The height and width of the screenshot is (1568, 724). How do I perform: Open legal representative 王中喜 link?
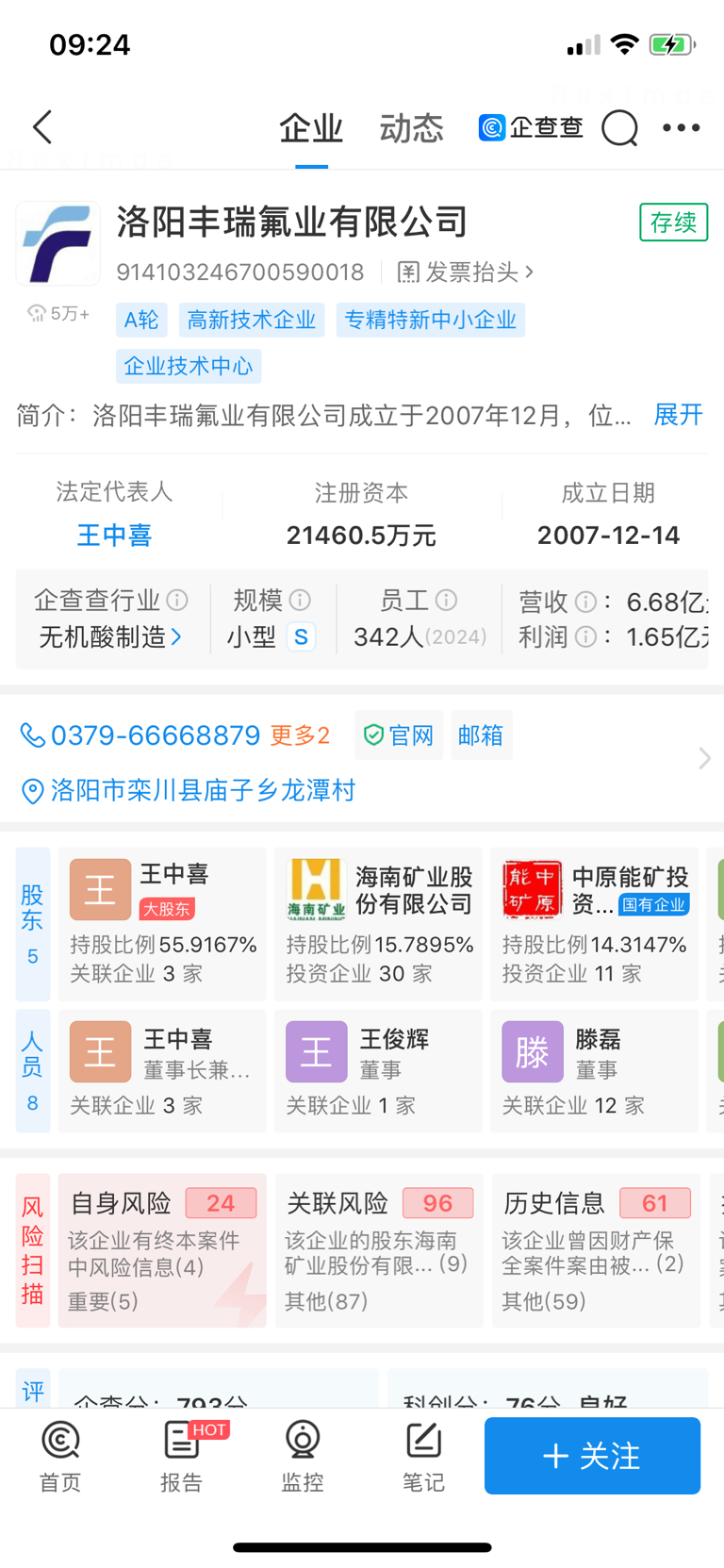pos(114,536)
